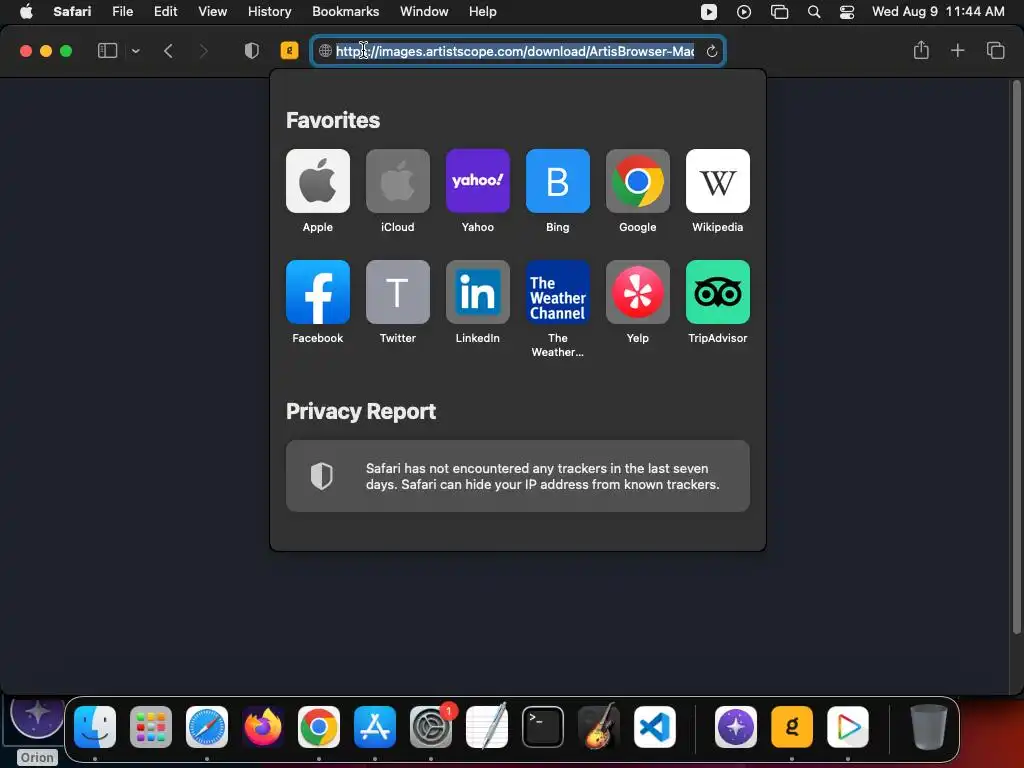This screenshot has width=1024, height=768.
Task: Open Launchpad from the Dock
Action: (151, 726)
